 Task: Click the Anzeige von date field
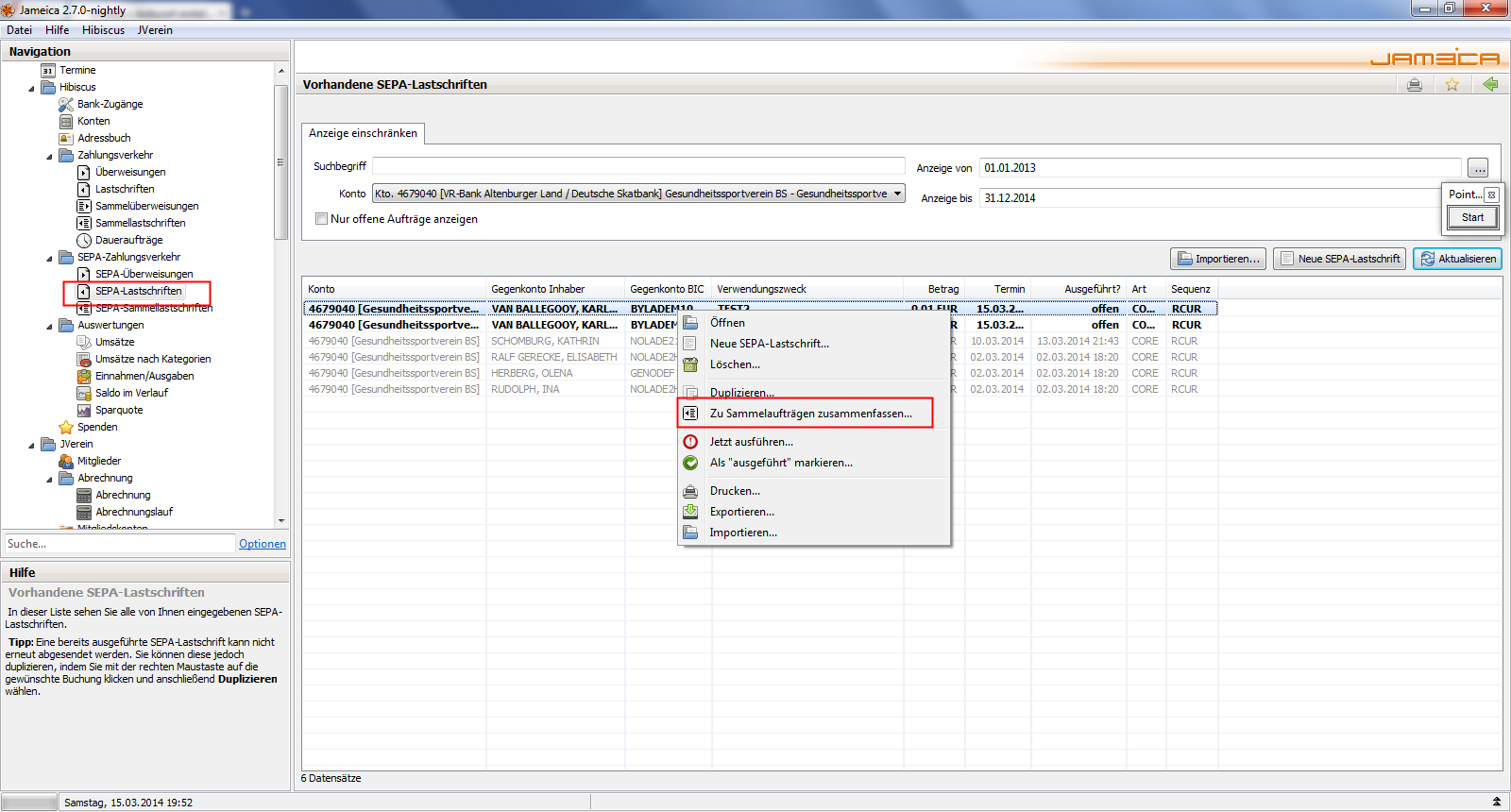1220,168
